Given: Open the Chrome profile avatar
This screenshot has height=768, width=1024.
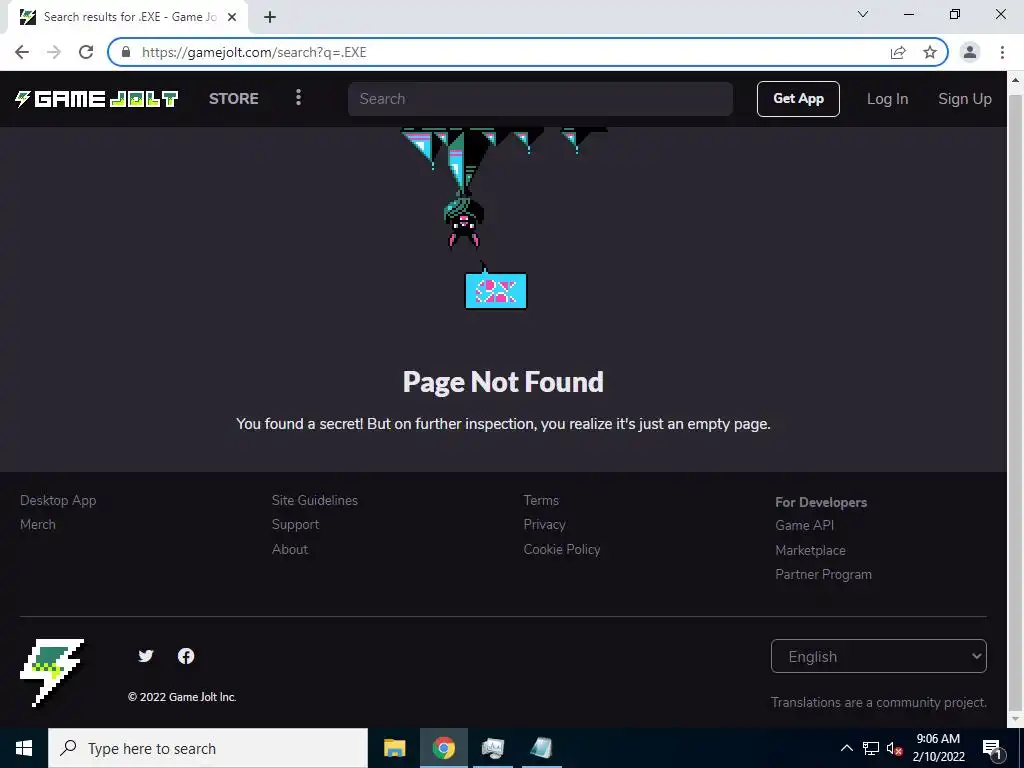Looking at the screenshot, I should [970, 52].
